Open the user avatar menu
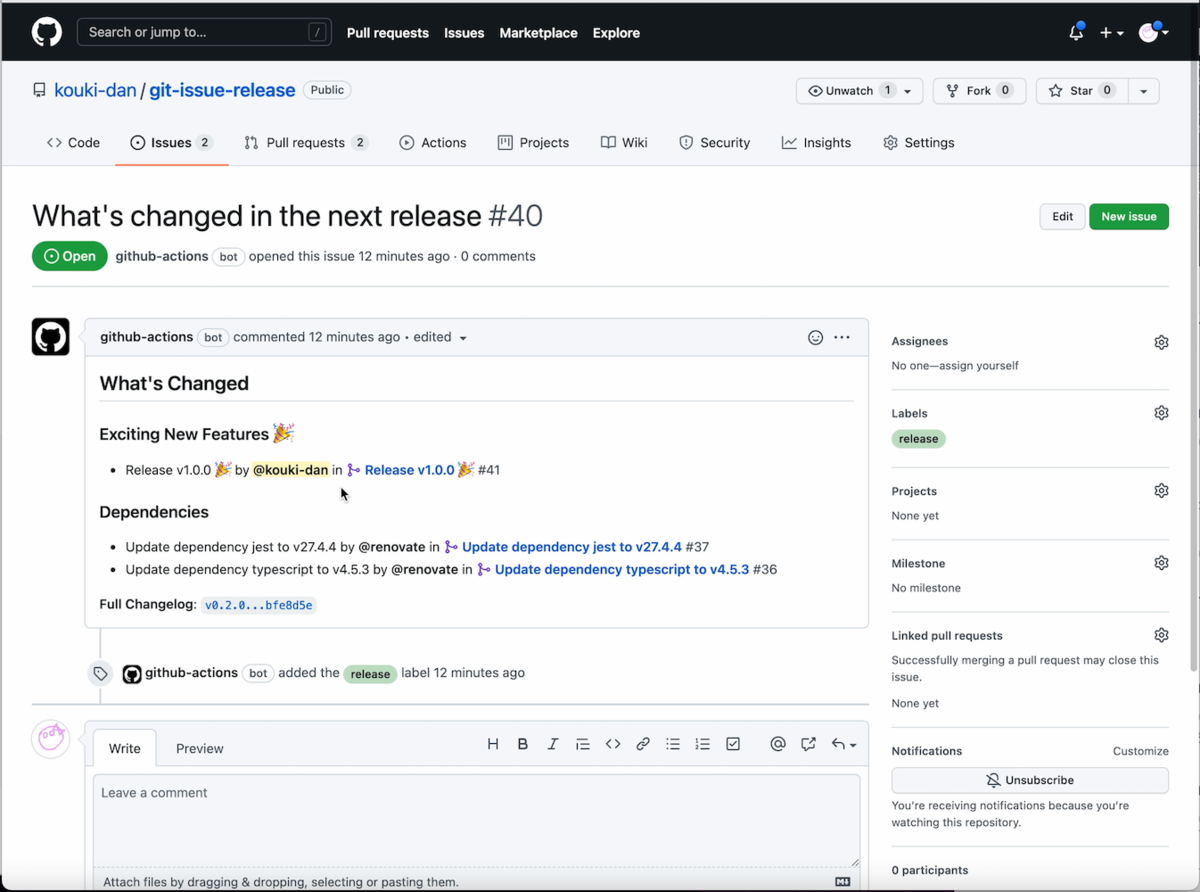This screenshot has width=1200, height=892. tap(1153, 33)
